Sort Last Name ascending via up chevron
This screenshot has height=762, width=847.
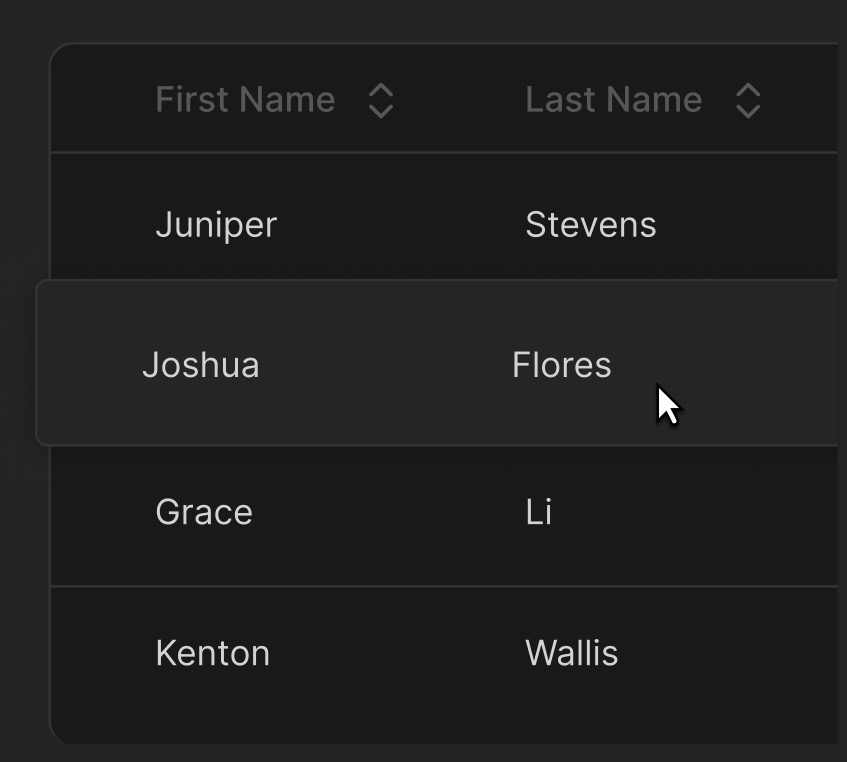(x=748, y=90)
